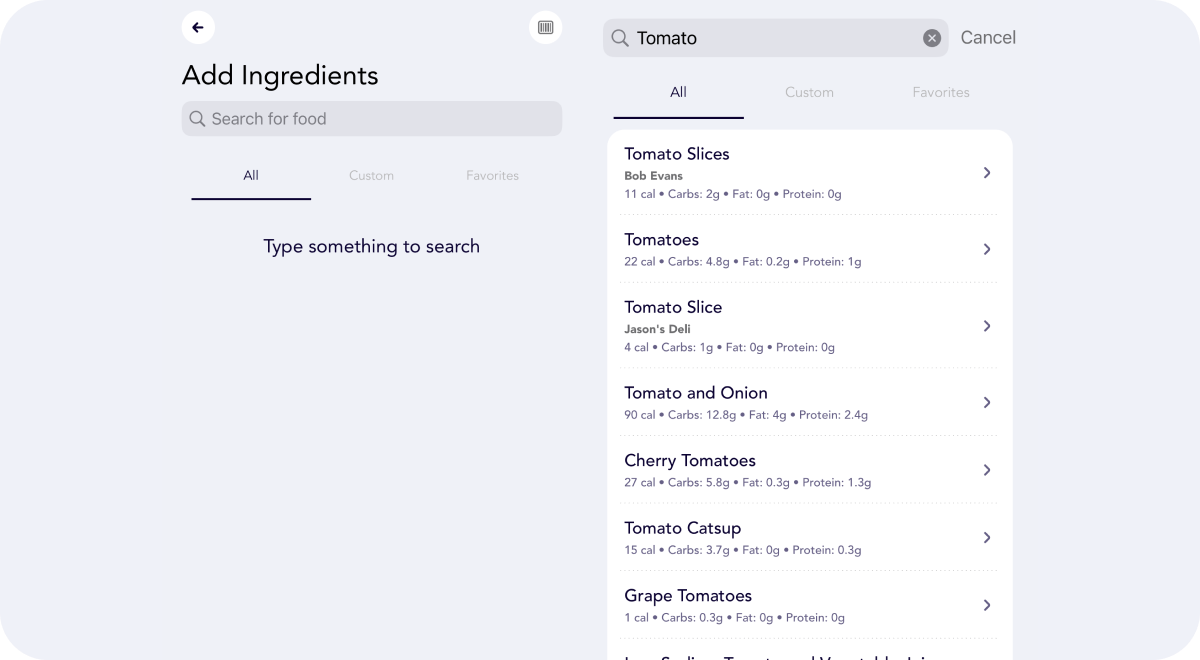This screenshot has width=1200, height=660.
Task: Click the Jason's Deli brand label
Action: point(658,329)
